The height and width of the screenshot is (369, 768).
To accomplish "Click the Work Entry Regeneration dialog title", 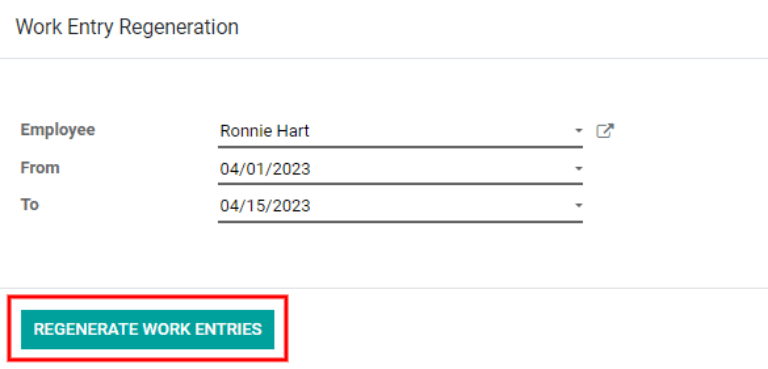I will click(127, 27).
